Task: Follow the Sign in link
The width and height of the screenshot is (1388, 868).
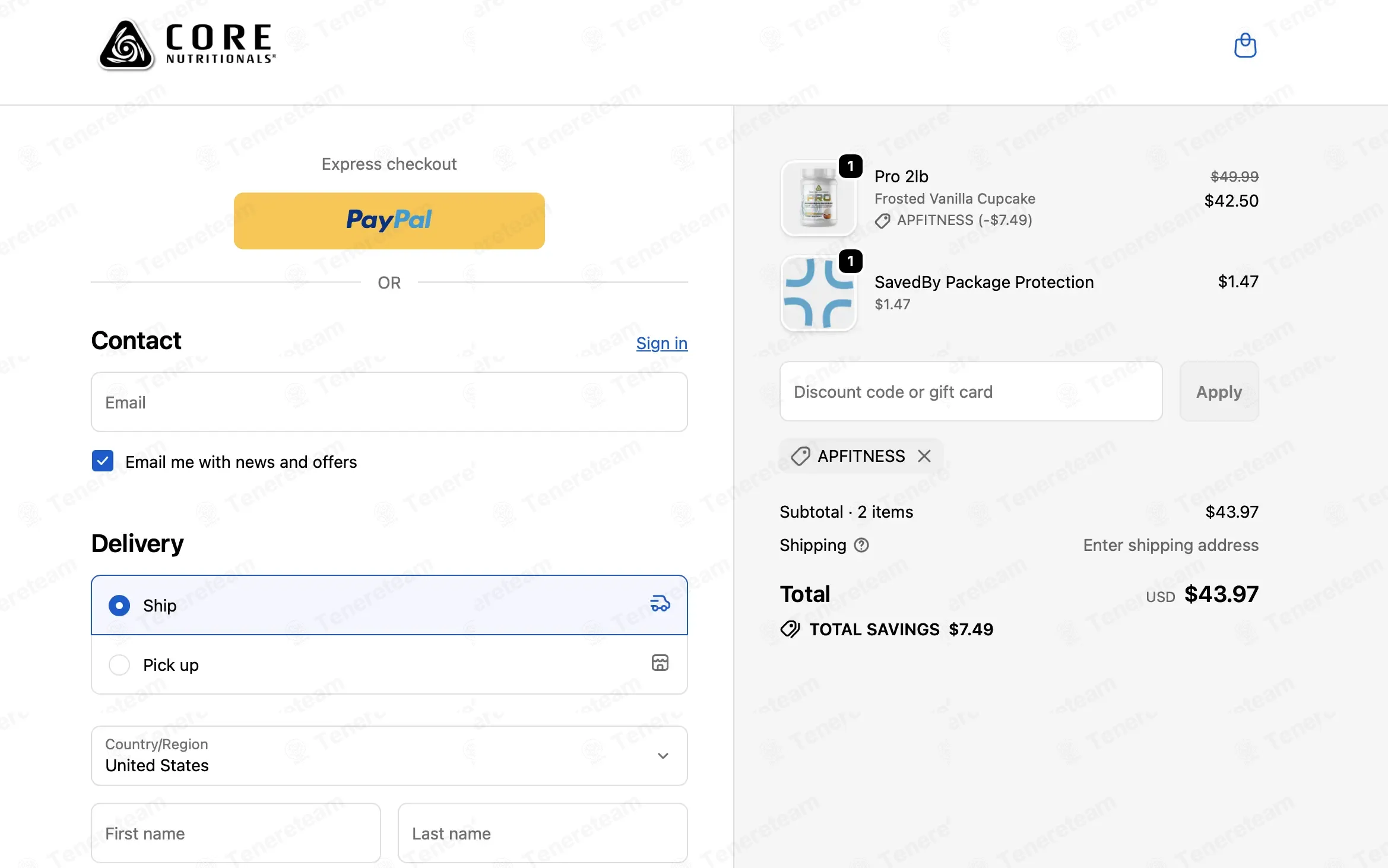Action: click(661, 343)
